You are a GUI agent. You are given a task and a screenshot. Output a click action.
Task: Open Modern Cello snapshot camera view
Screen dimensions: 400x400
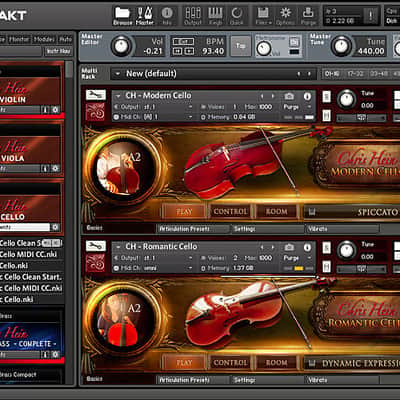(289, 96)
